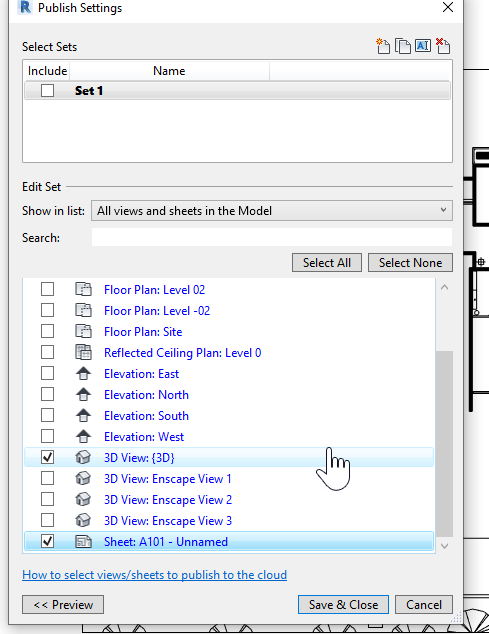This screenshot has height=634, width=489.
Task: Click the Reflected Ceiling Plan Level 0 icon
Action: point(83,353)
